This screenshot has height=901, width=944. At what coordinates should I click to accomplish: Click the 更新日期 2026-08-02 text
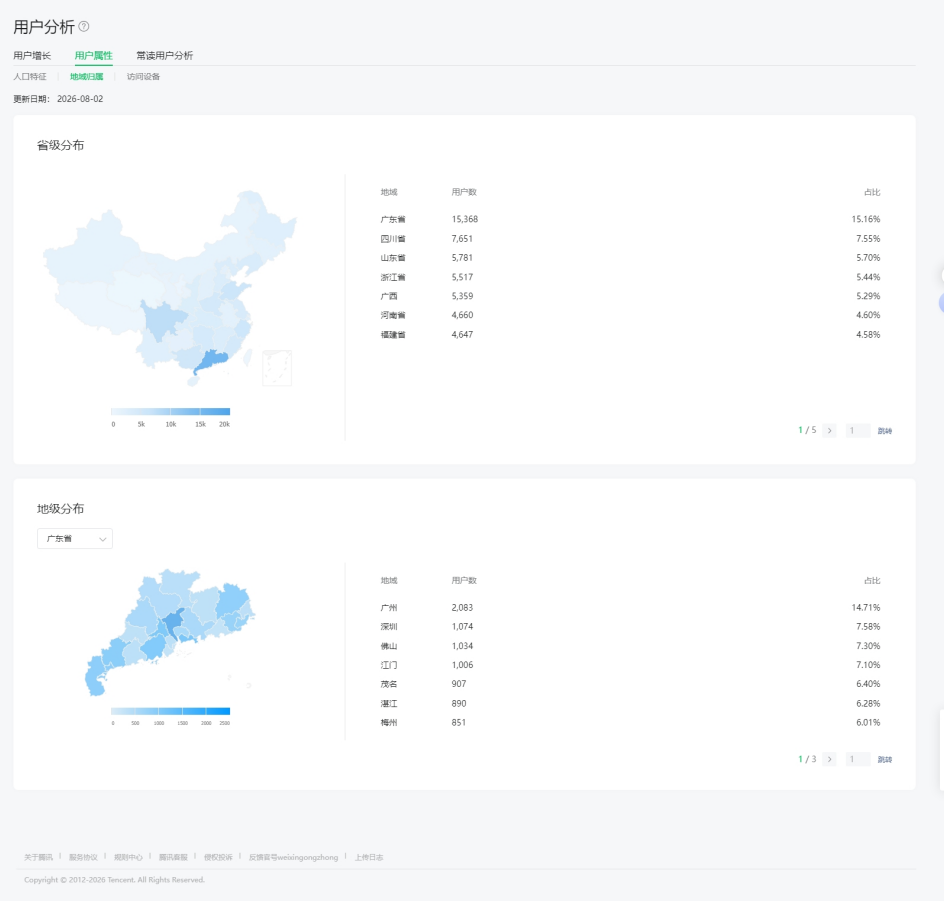point(58,99)
